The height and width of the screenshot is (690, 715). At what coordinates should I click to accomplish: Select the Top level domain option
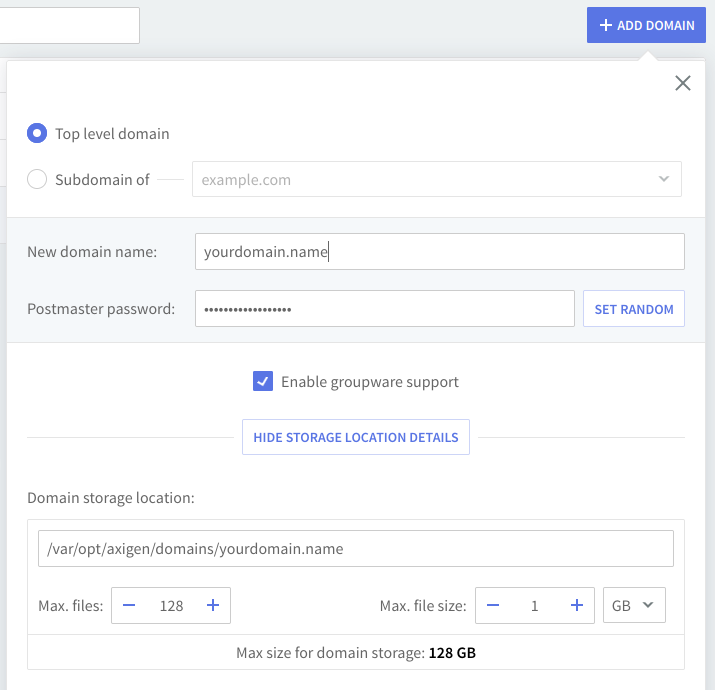37,134
